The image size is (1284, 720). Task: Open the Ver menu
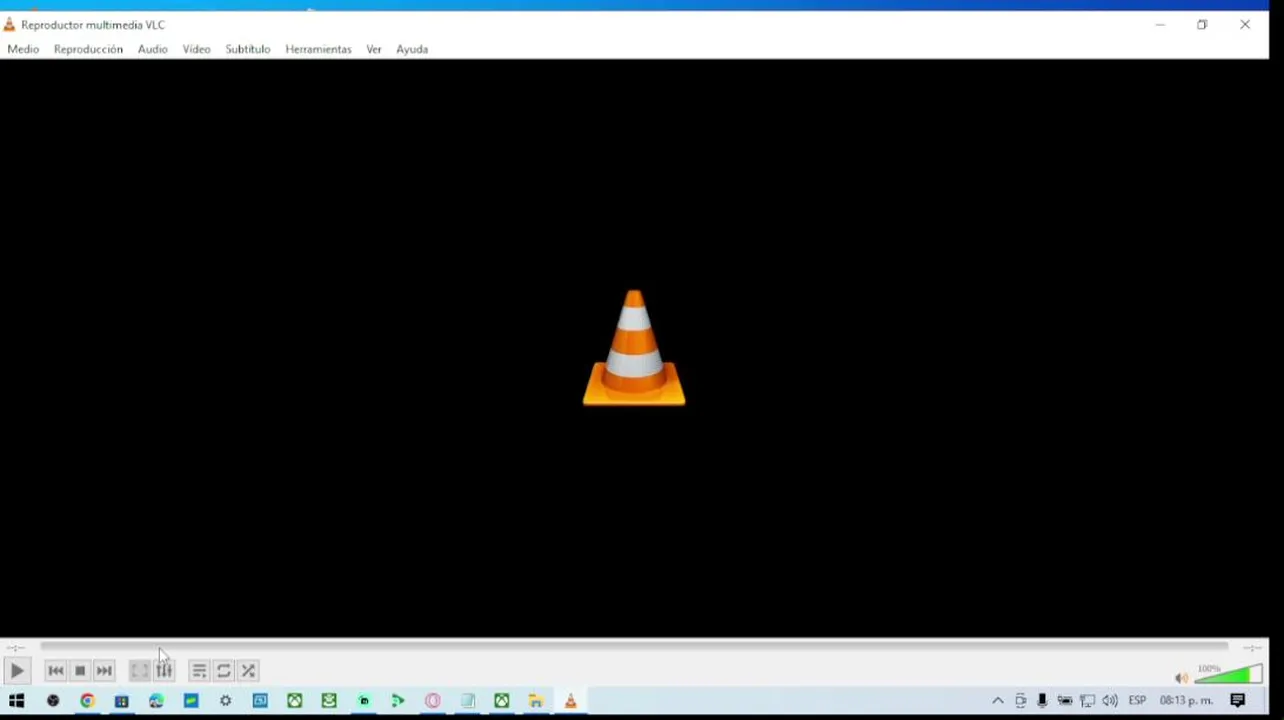click(x=374, y=49)
